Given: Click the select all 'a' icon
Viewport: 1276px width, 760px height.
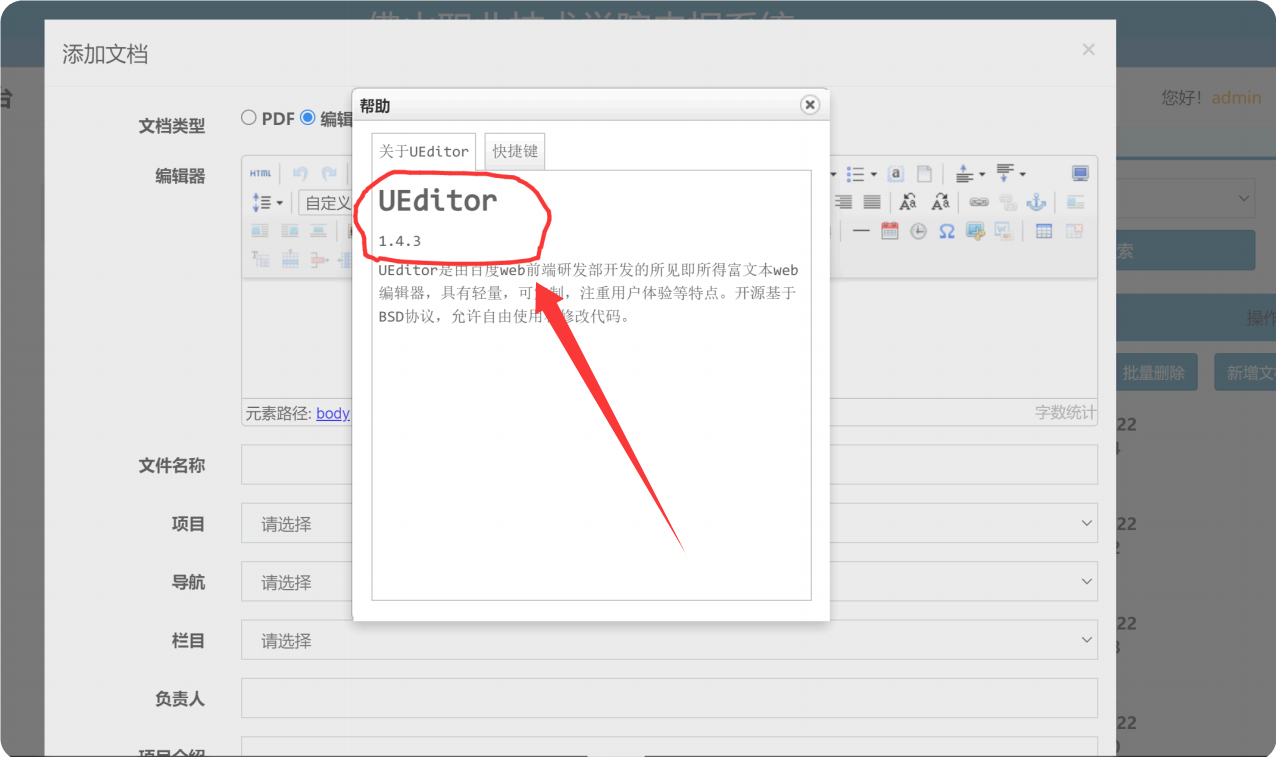Looking at the screenshot, I should (896, 174).
